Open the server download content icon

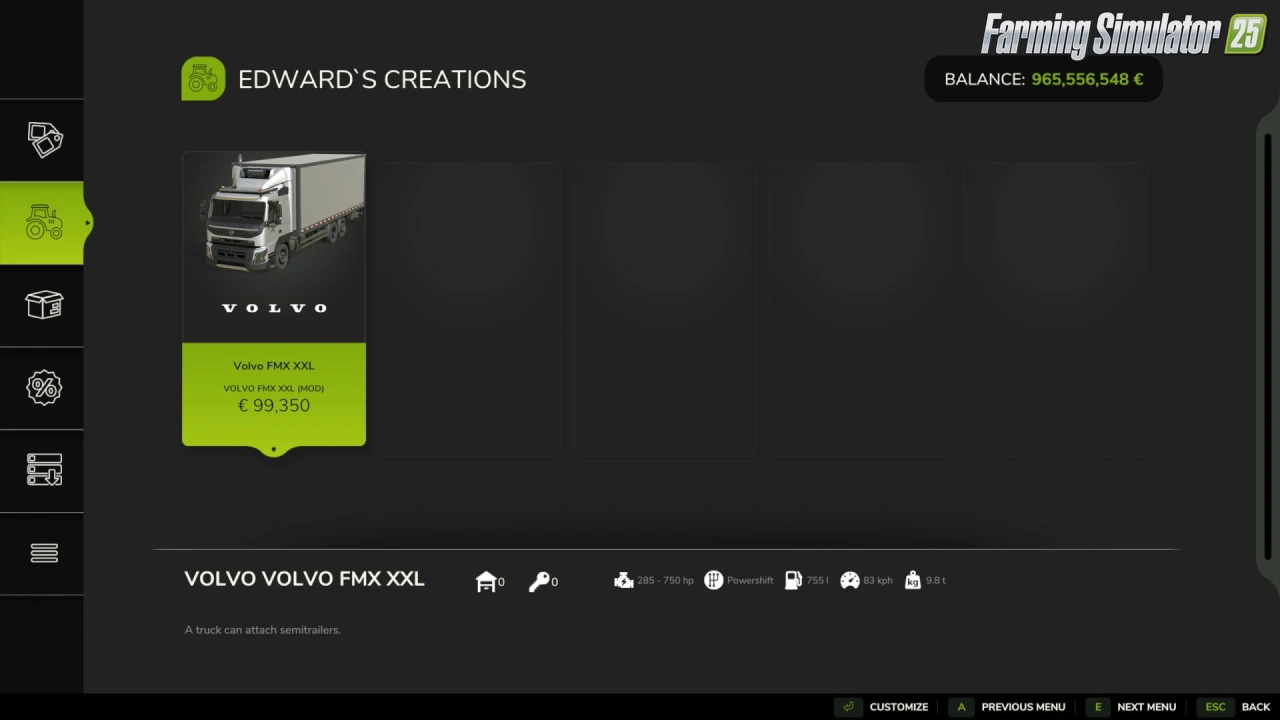[44, 470]
